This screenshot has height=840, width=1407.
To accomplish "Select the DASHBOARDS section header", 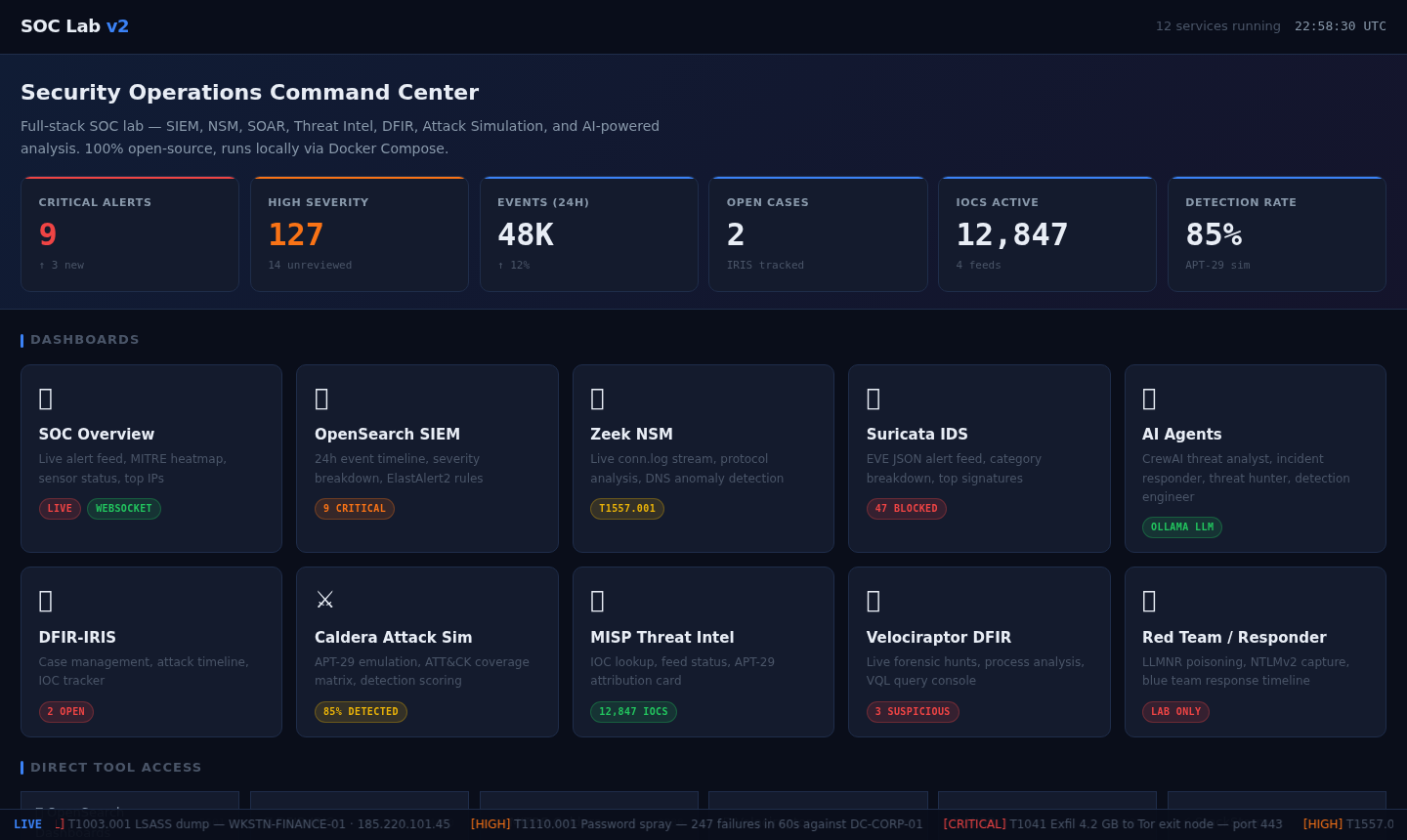I will point(85,339).
